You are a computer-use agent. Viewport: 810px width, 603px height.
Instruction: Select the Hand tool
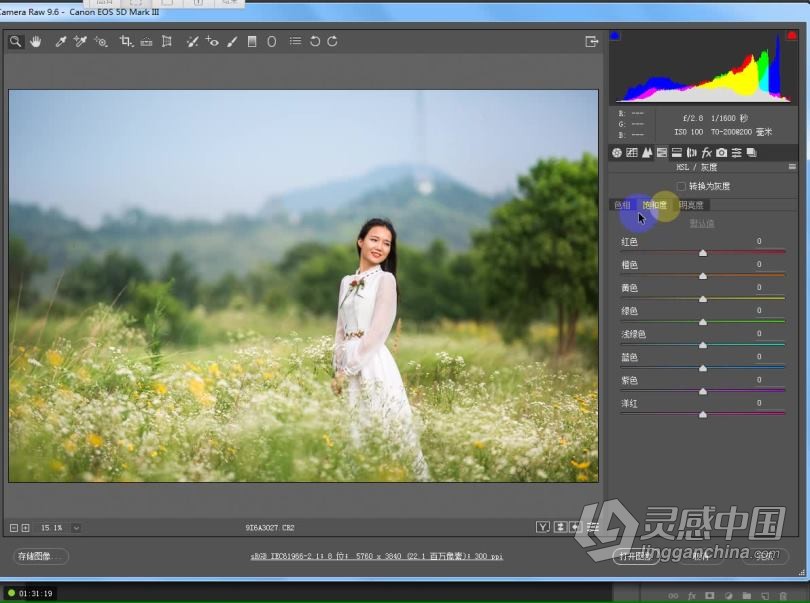35,41
